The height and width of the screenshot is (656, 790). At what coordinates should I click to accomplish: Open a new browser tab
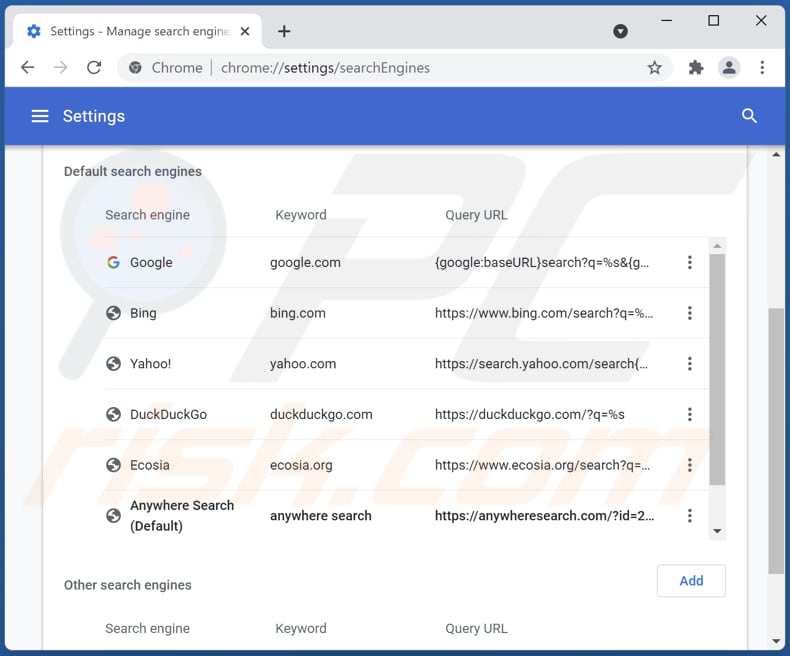coord(284,32)
